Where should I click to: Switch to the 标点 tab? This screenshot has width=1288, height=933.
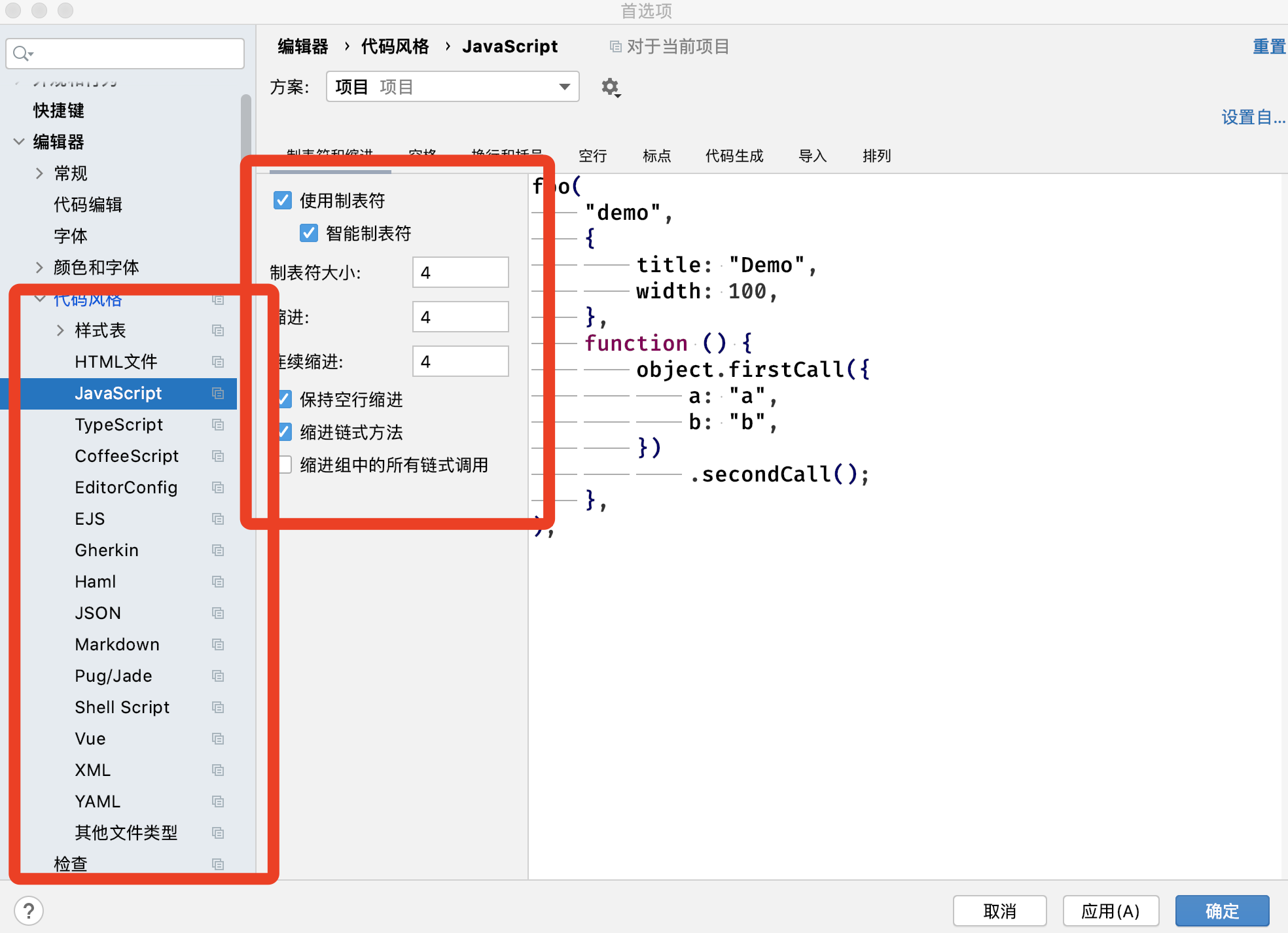tap(654, 155)
